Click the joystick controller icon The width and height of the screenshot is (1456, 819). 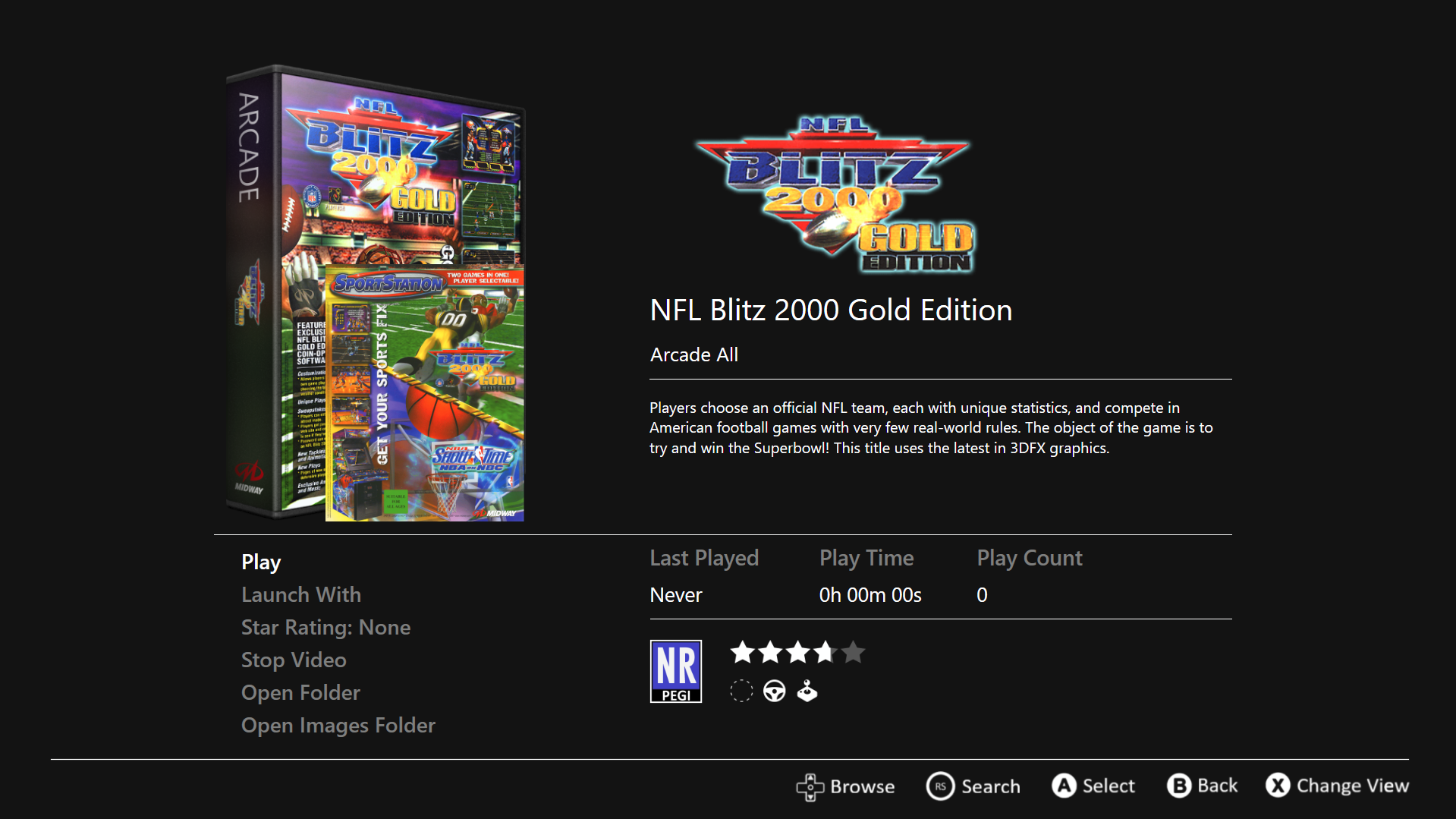pos(807,691)
